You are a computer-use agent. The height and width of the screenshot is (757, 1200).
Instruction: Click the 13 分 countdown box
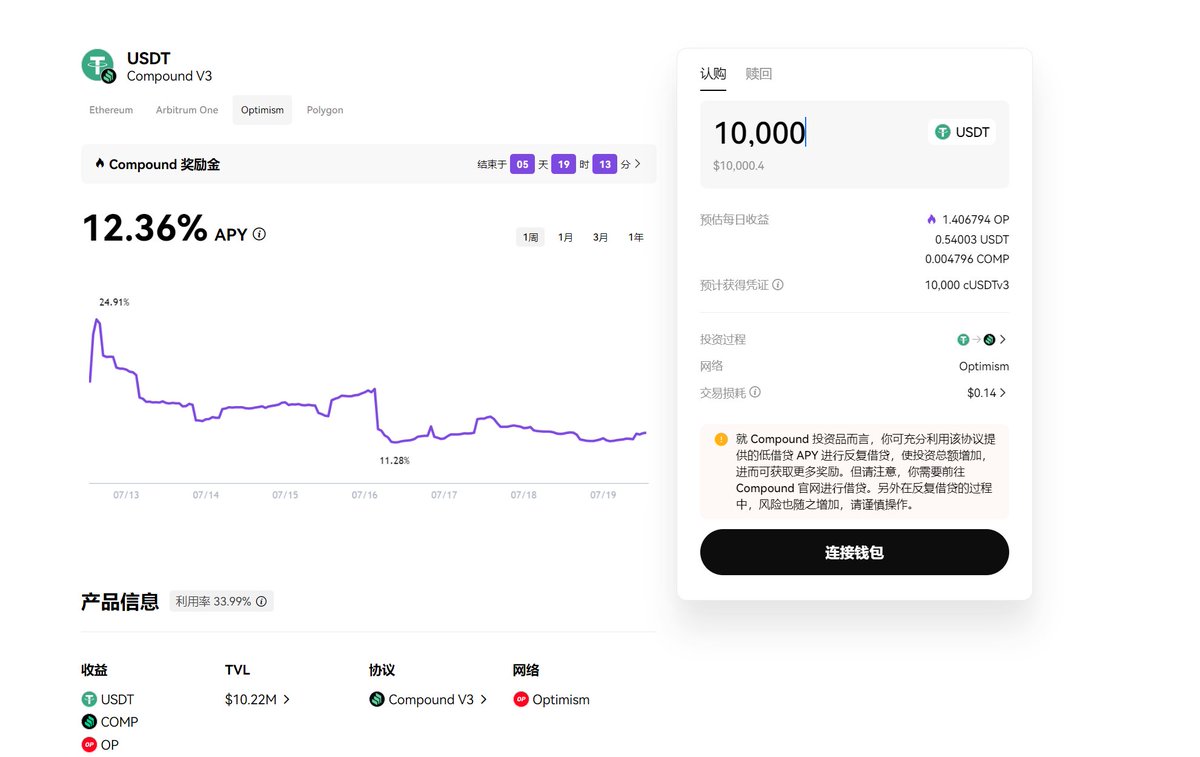604,164
